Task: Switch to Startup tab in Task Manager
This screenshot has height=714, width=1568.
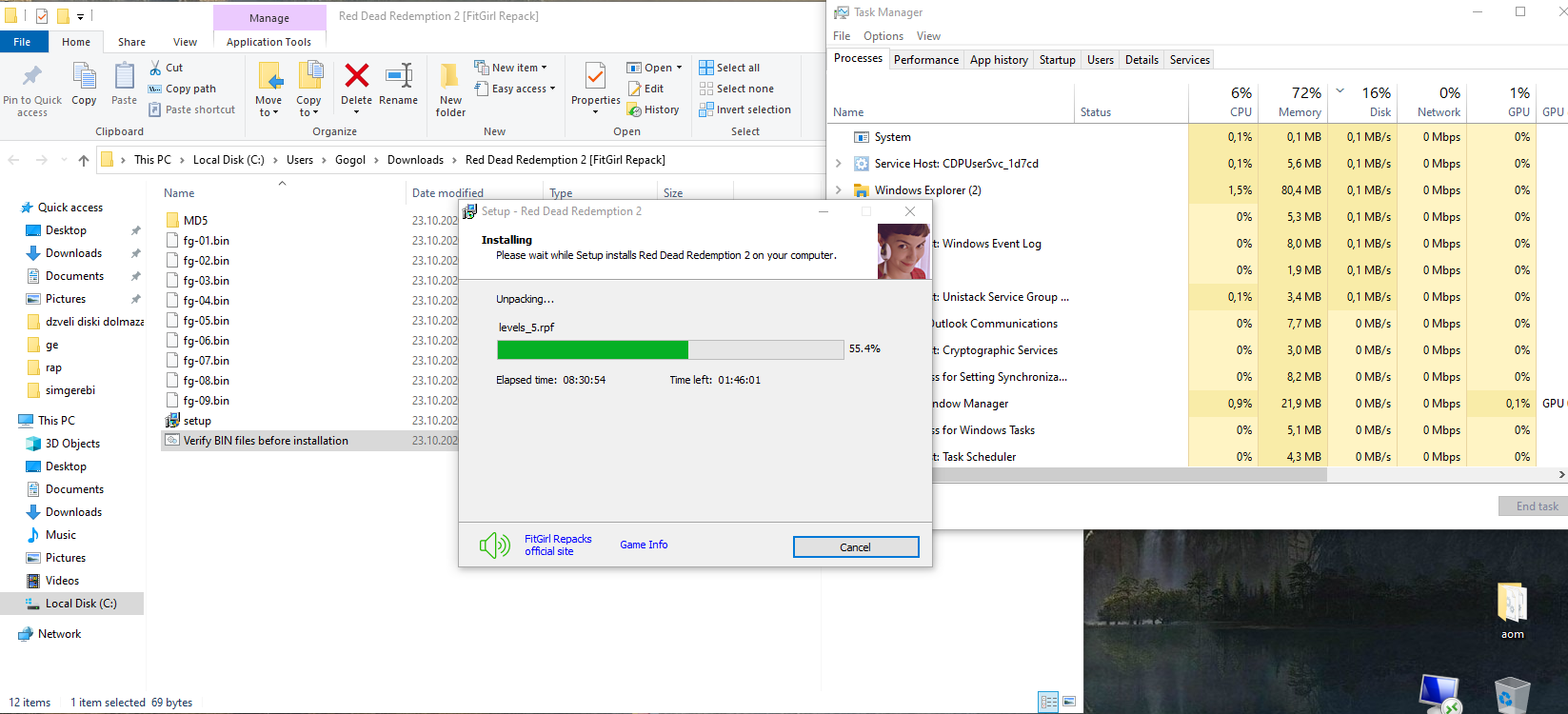Action: pos(1057,59)
